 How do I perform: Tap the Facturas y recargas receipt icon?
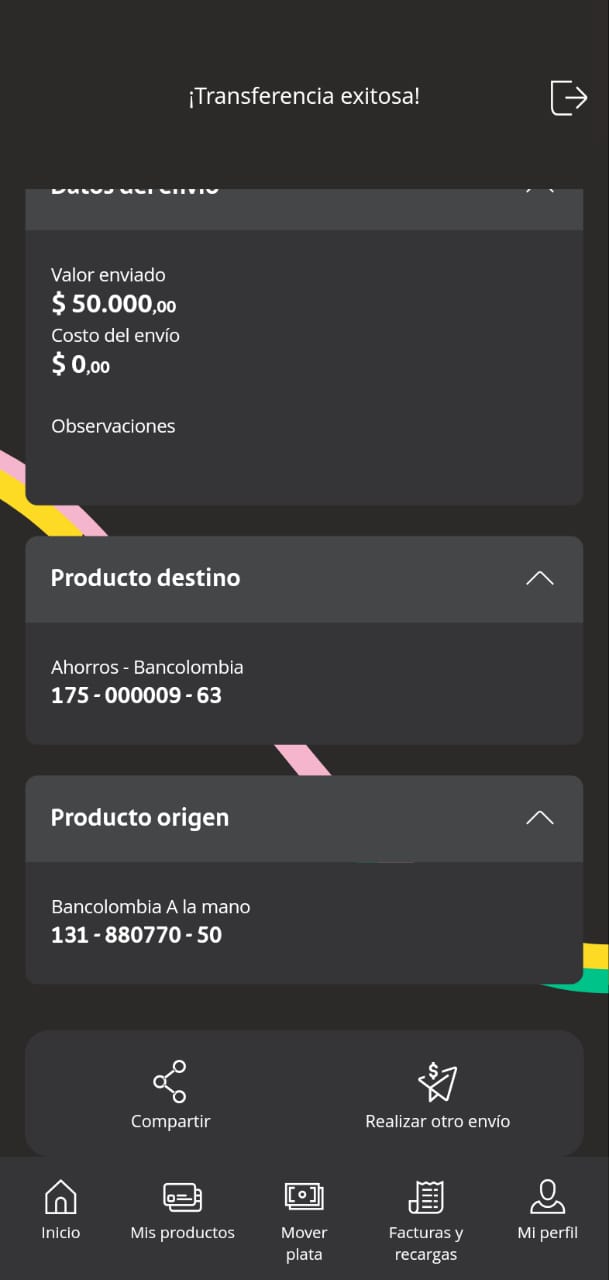pos(426,1196)
